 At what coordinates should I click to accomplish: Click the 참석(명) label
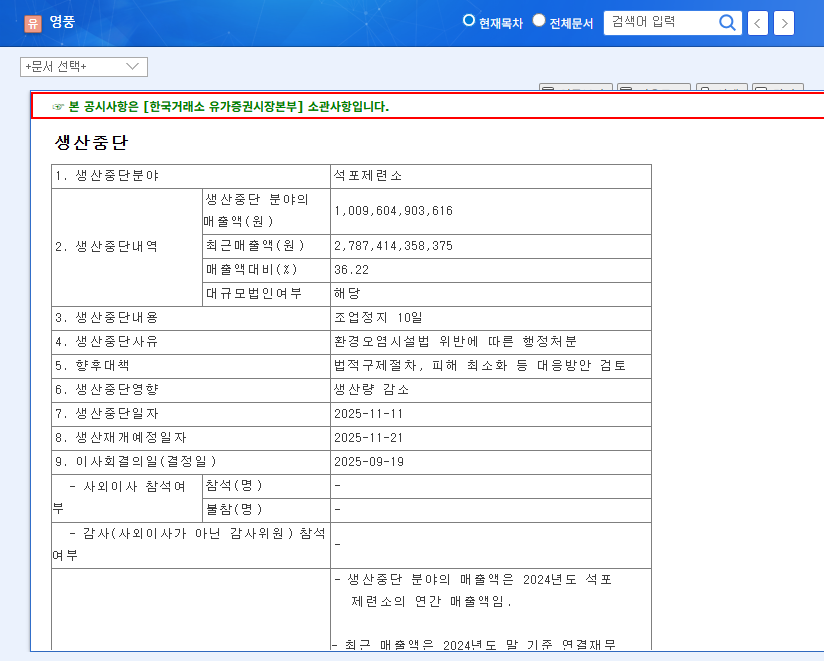[x=234, y=486]
